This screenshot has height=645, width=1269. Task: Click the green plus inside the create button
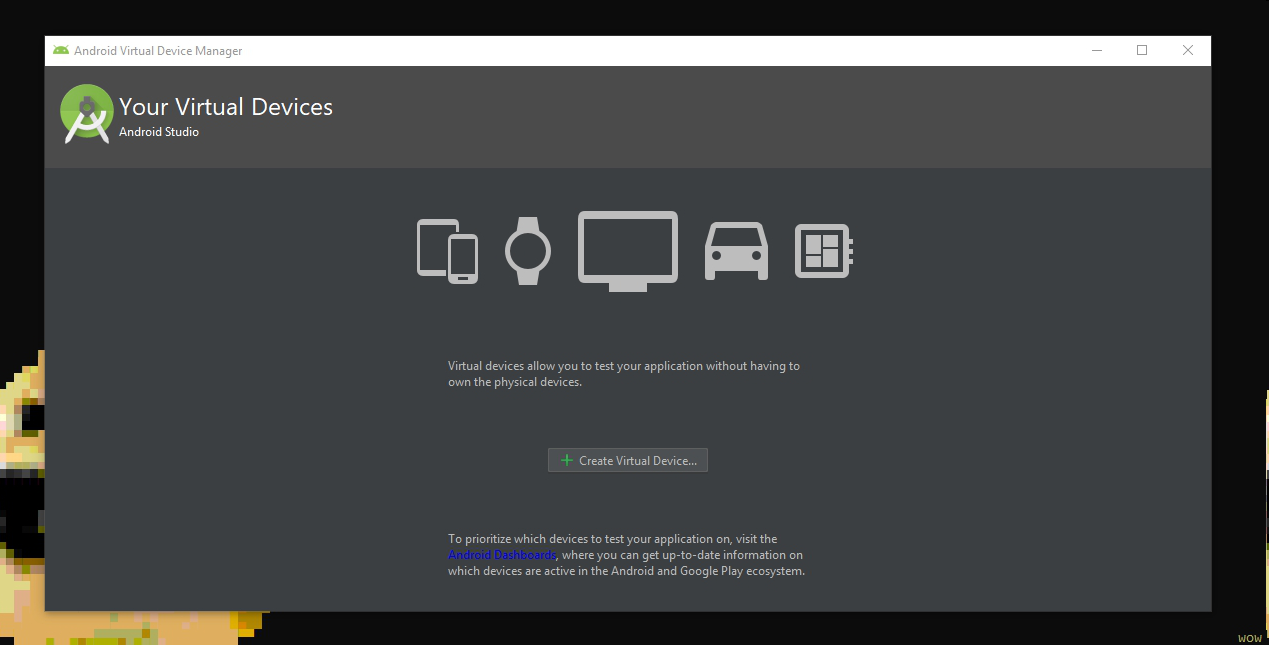point(566,460)
